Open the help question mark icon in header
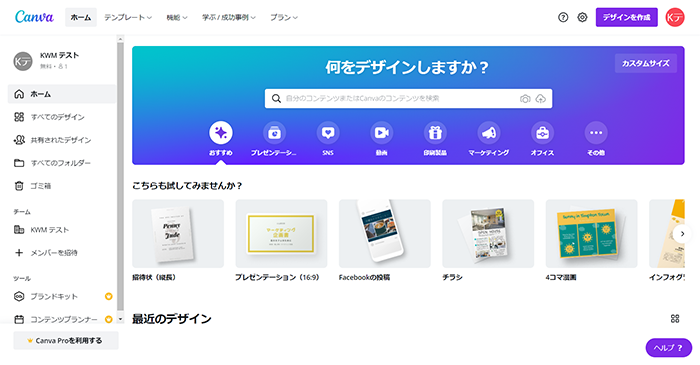 pos(563,17)
